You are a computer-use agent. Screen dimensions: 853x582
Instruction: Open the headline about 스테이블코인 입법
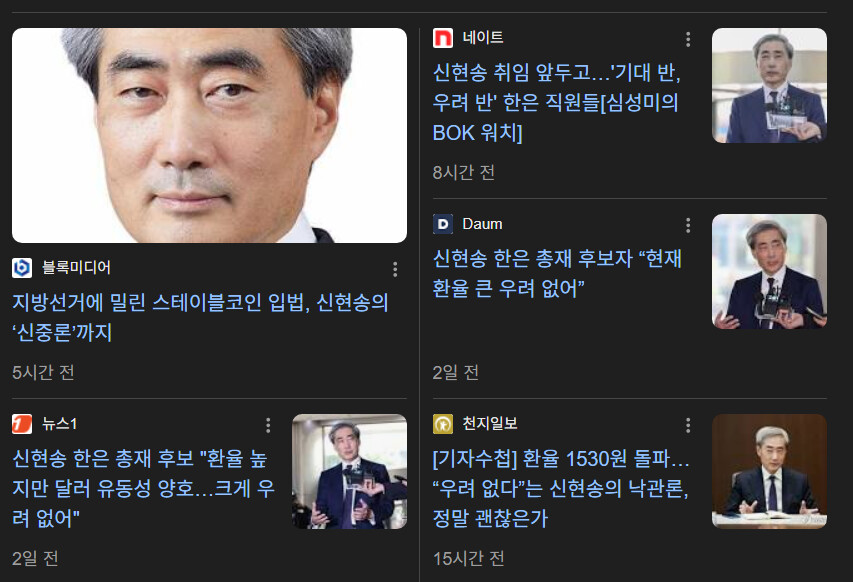[200, 317]
